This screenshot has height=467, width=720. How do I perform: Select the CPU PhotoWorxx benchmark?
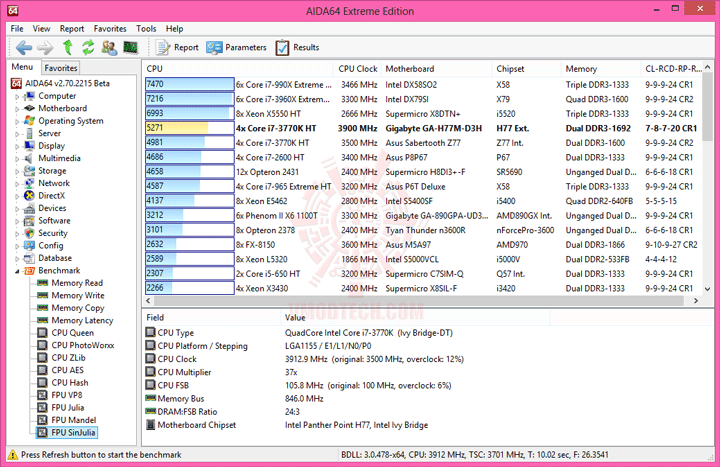coord(83,345)
